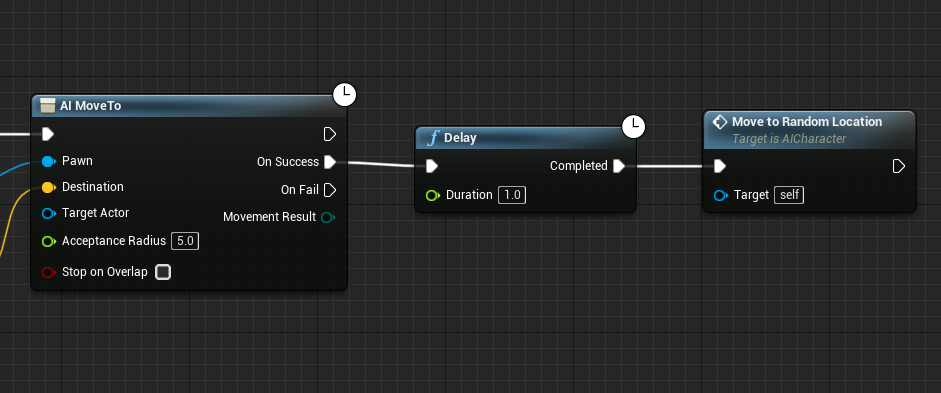Viewport: 941px width, 393px height.
Task: Click the Delay Duration green pin
Action: [x=433, y=195]
